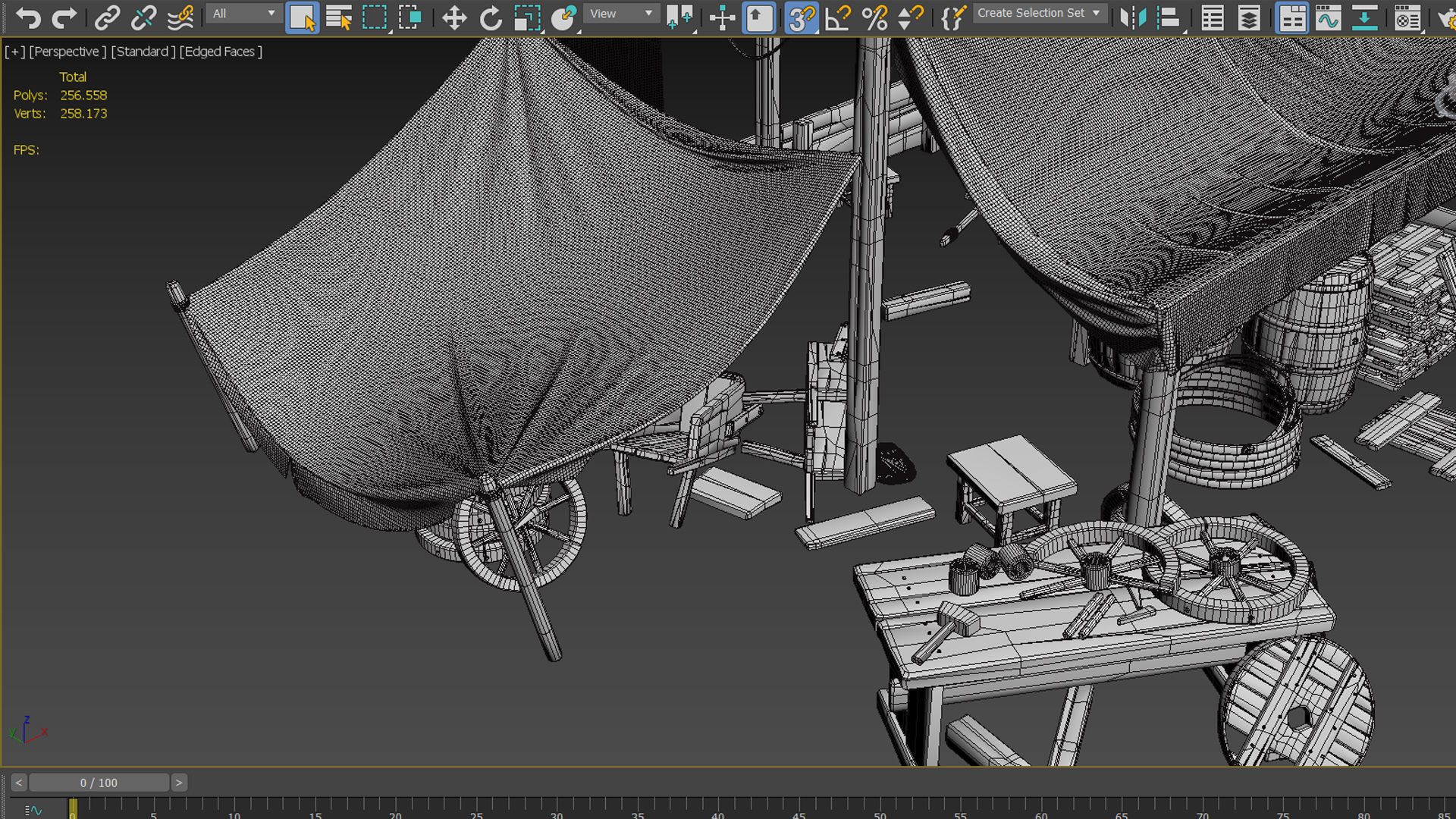Image resolution: width=1456 pixels, height=819 pixels.
Task: Open the Edged Faces shading menu
Action: pos(219,52)
